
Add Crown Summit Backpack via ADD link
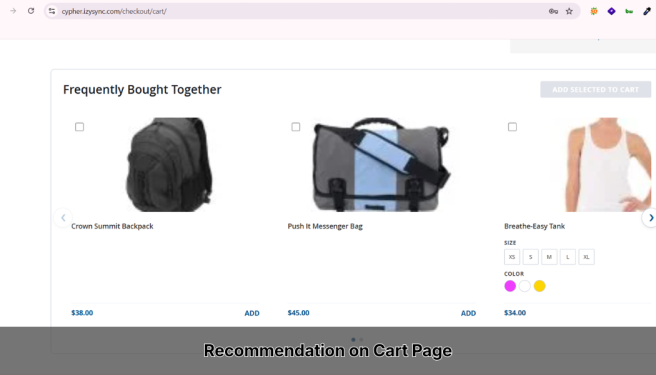[252, 313]
